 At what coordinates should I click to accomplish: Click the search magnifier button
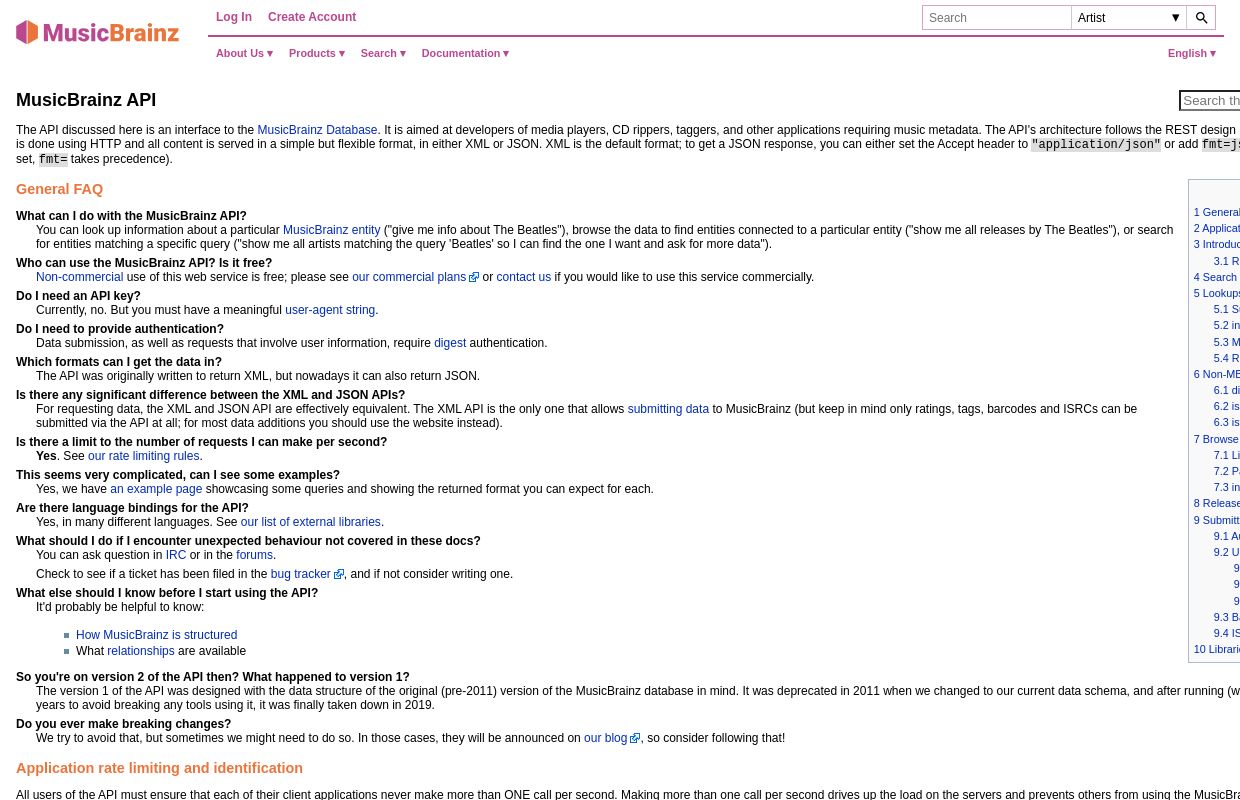tap(1201, 18)
